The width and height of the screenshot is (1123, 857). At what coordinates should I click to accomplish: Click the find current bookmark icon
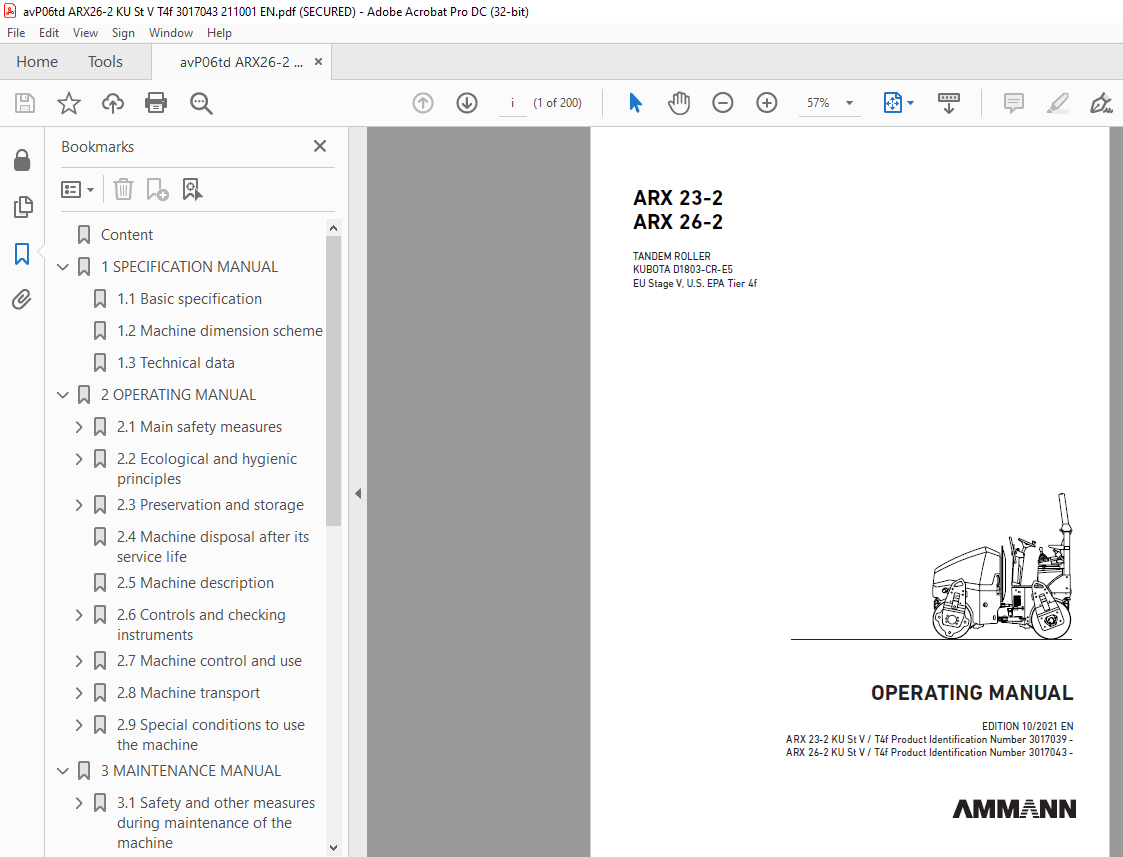tap(192, 190)
